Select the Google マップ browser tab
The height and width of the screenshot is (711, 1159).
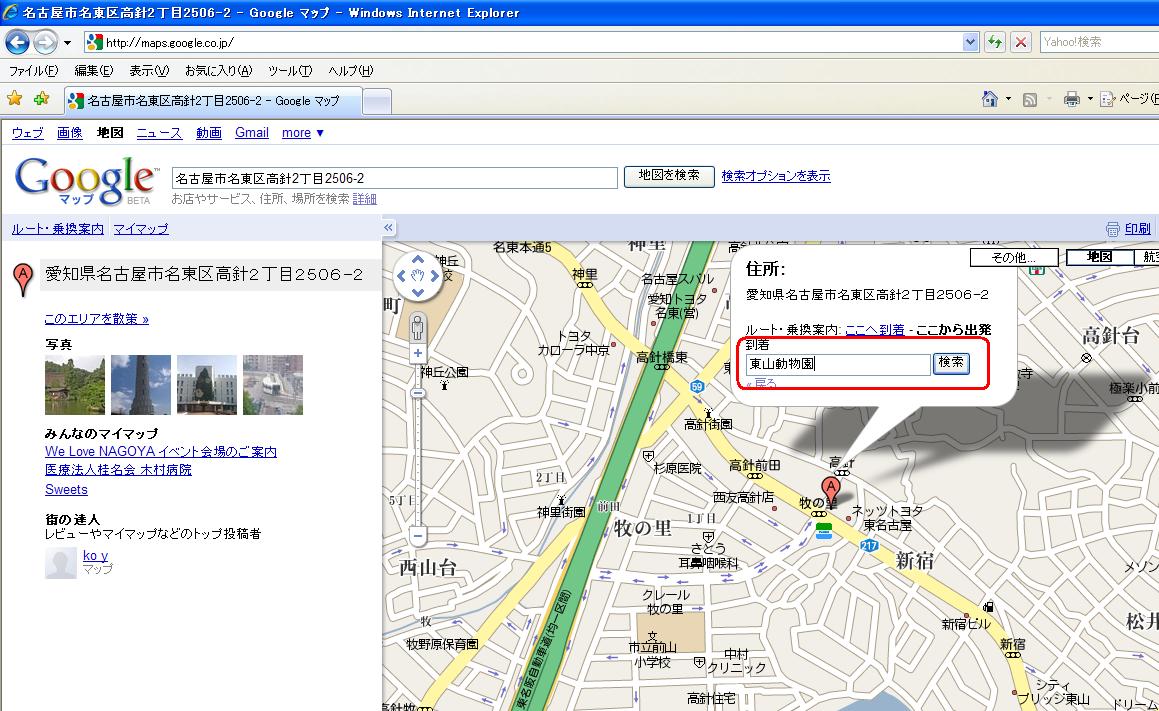pyautogui.click(x=213, y=101)
